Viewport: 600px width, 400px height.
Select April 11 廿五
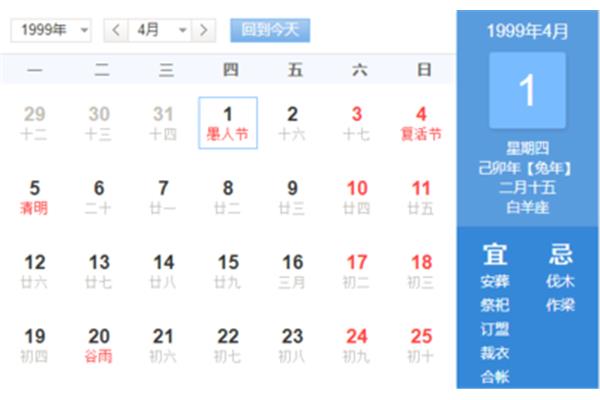tap(421, 197)
